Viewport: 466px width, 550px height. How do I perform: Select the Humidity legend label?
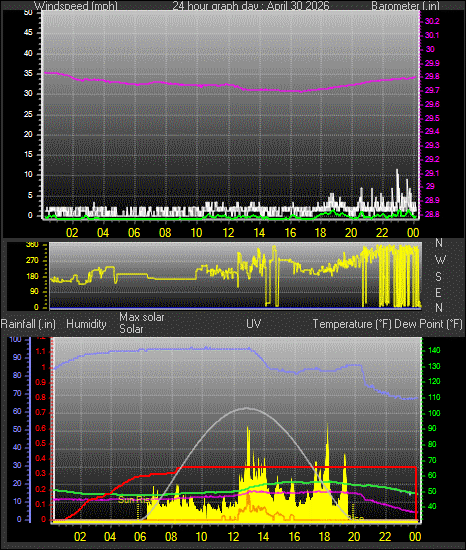(x=86, y=324)
